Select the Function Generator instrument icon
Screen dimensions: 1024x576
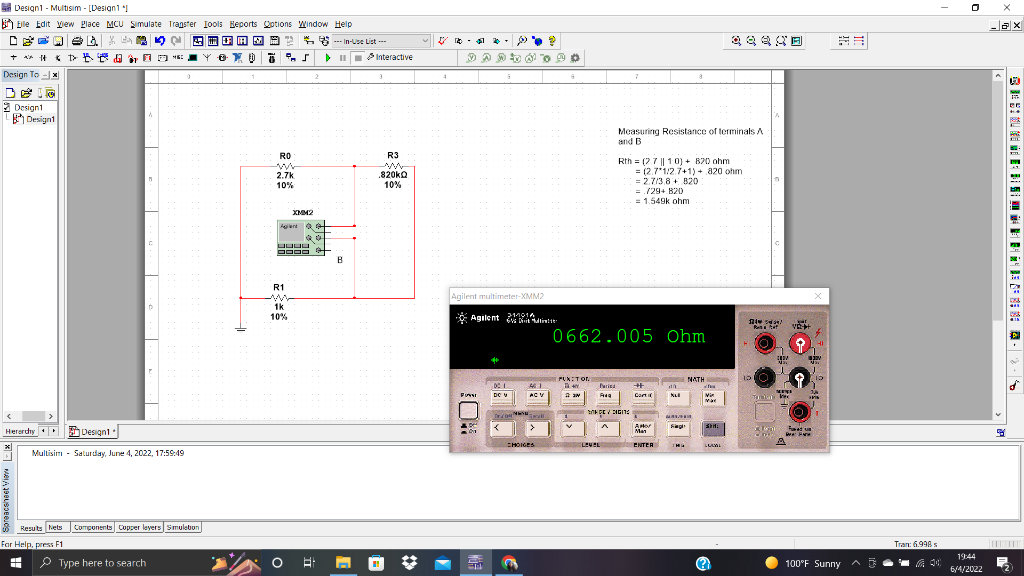point(1016,93)
